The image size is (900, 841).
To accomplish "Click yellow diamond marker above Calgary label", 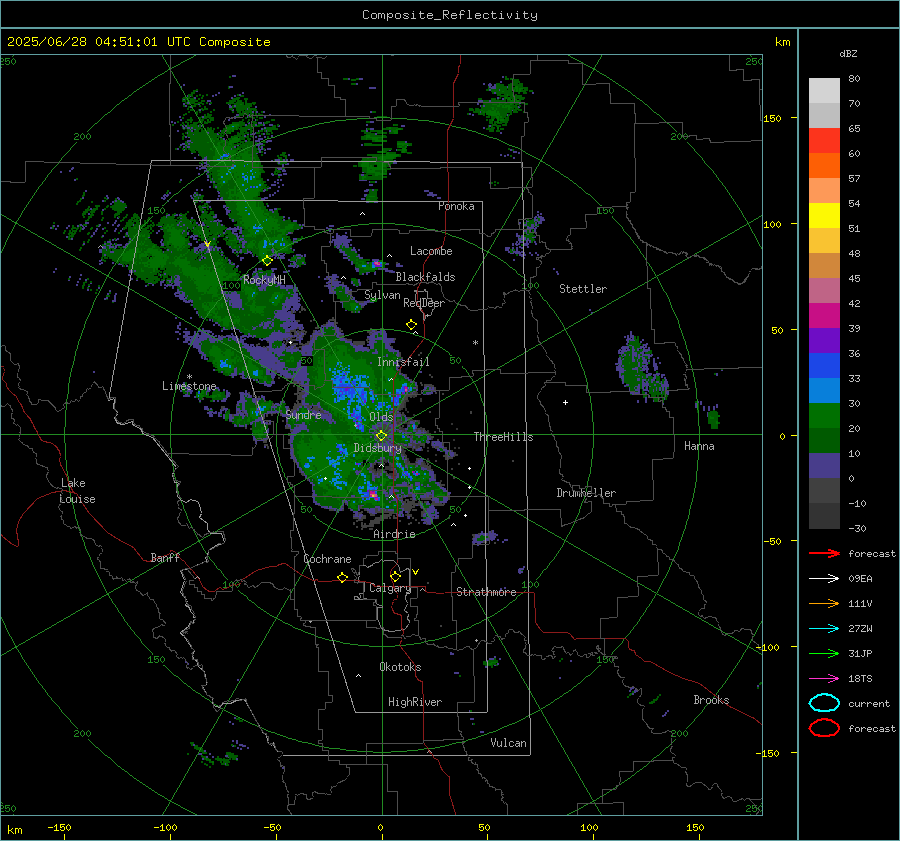I will [395, 576].
